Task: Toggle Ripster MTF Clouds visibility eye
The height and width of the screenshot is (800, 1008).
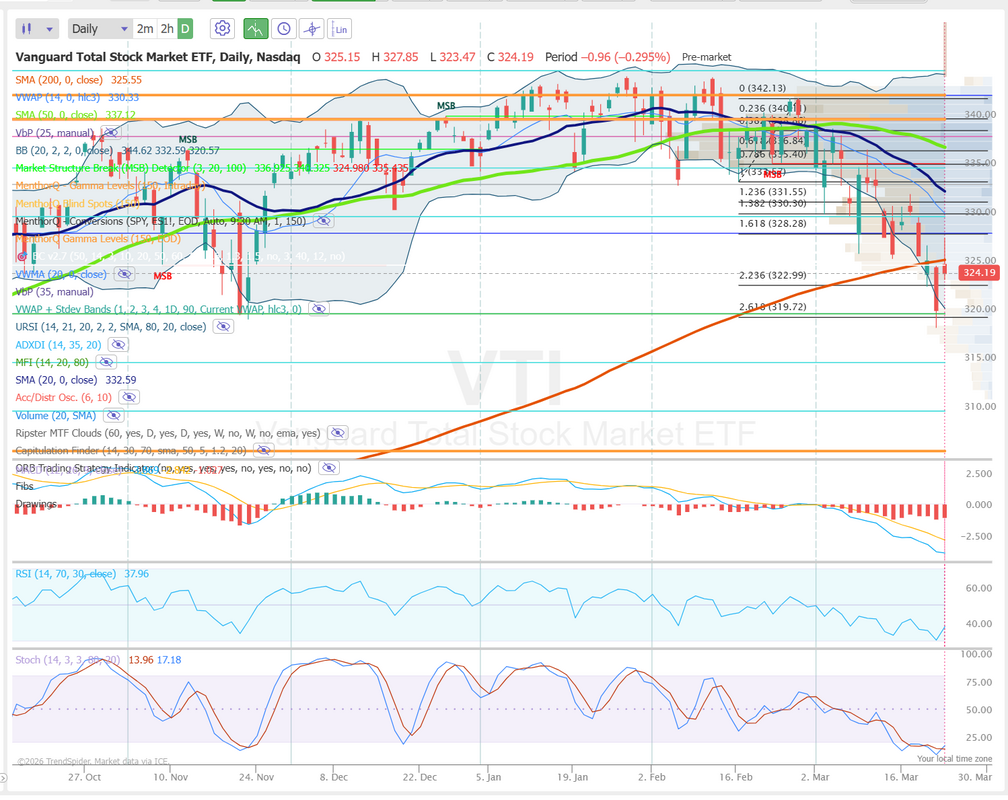Action: pyautogui.click(x=337, y=433)
